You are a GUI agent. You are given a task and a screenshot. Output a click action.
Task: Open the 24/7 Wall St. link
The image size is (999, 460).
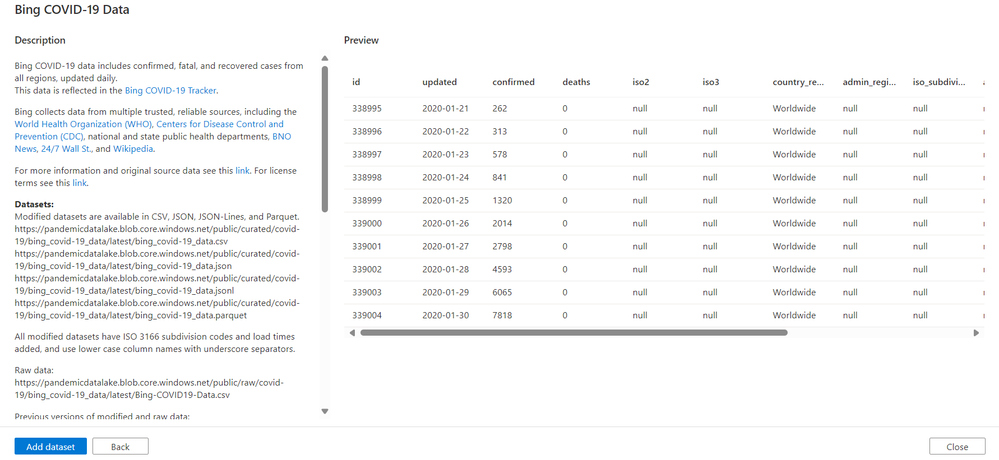[x=64, y=149]
